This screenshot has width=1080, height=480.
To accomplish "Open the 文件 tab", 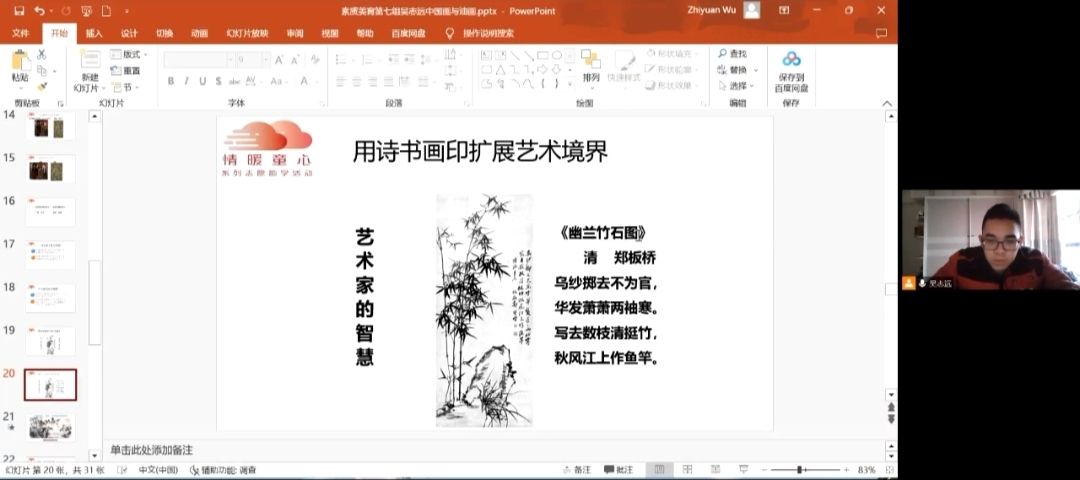I will [21, 33].
